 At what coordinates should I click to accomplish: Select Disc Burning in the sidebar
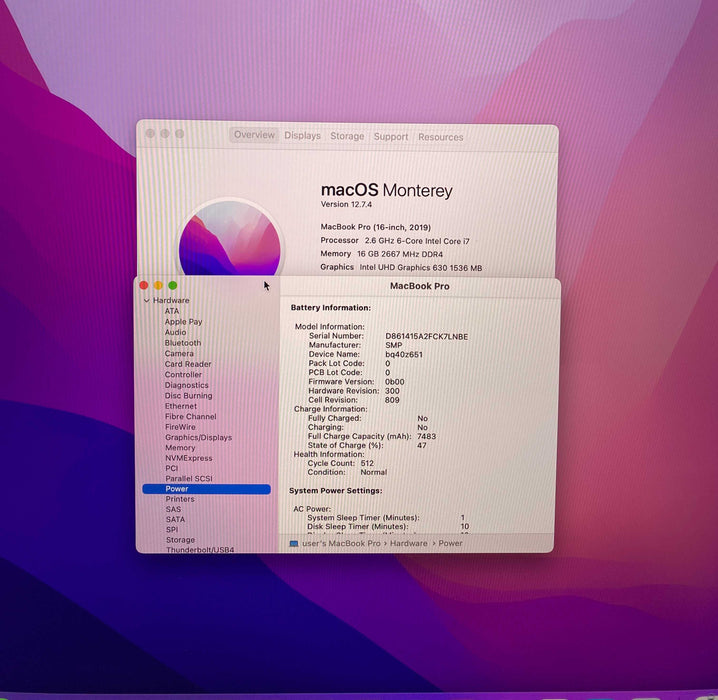pos(188,396)
